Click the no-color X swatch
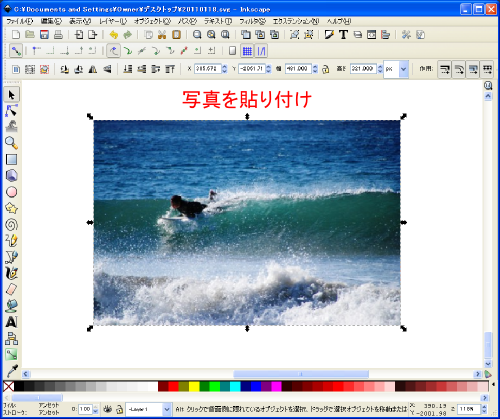This screenshot has height=419, width=500. point(9,387)
